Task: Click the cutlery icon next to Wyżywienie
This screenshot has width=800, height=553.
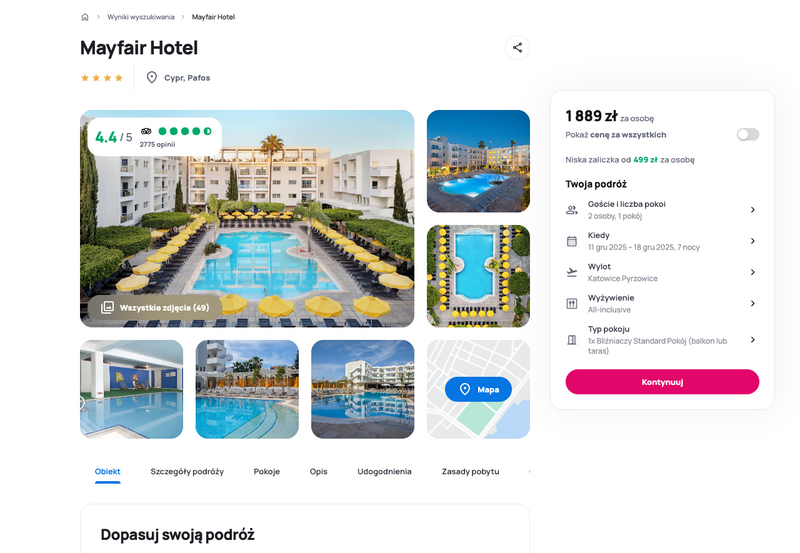Action: click(x=572, y=304)
